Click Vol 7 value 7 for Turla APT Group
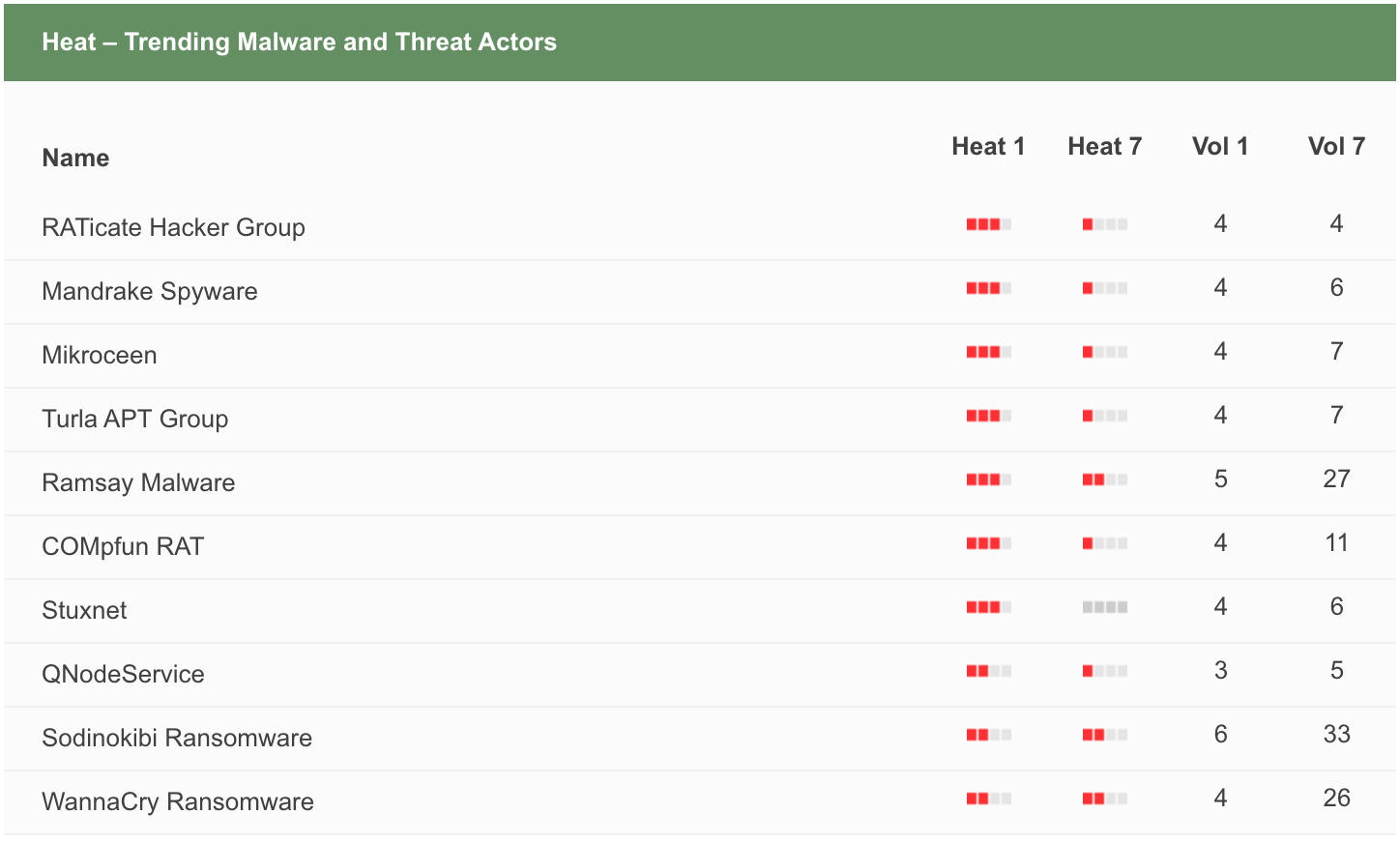1400x843 pixels. click(x=1336, y=415)
